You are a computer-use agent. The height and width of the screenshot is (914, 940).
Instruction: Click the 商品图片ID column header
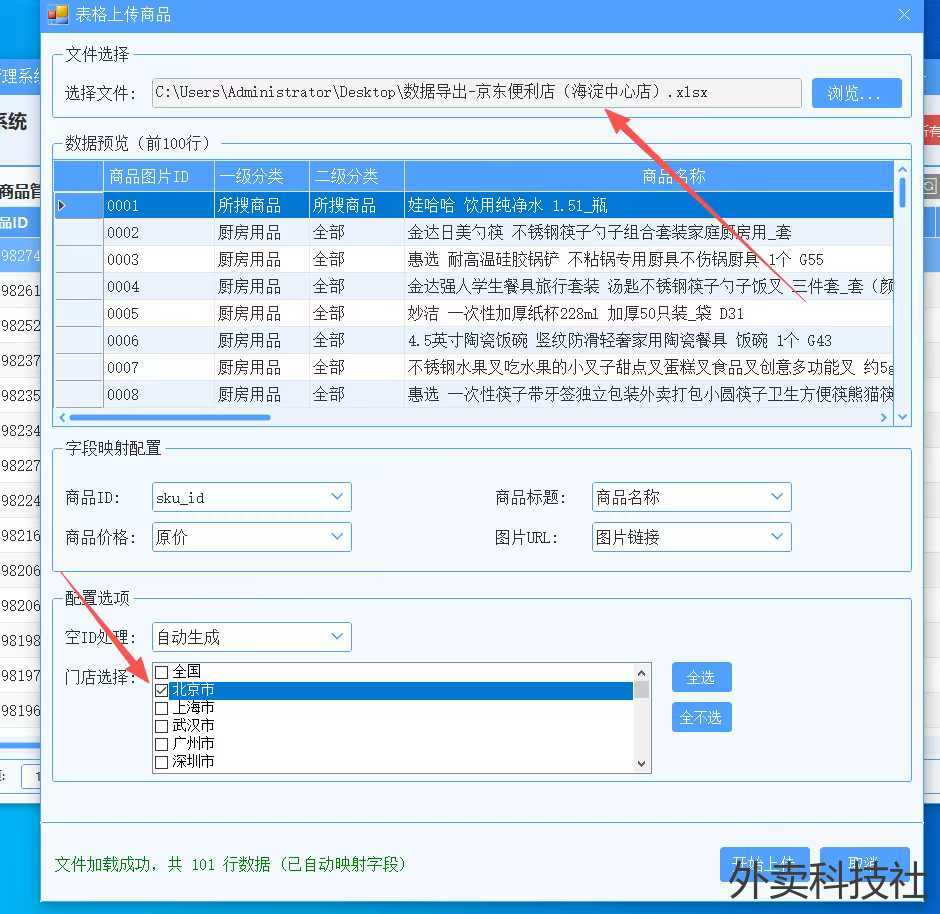(159, 176)
